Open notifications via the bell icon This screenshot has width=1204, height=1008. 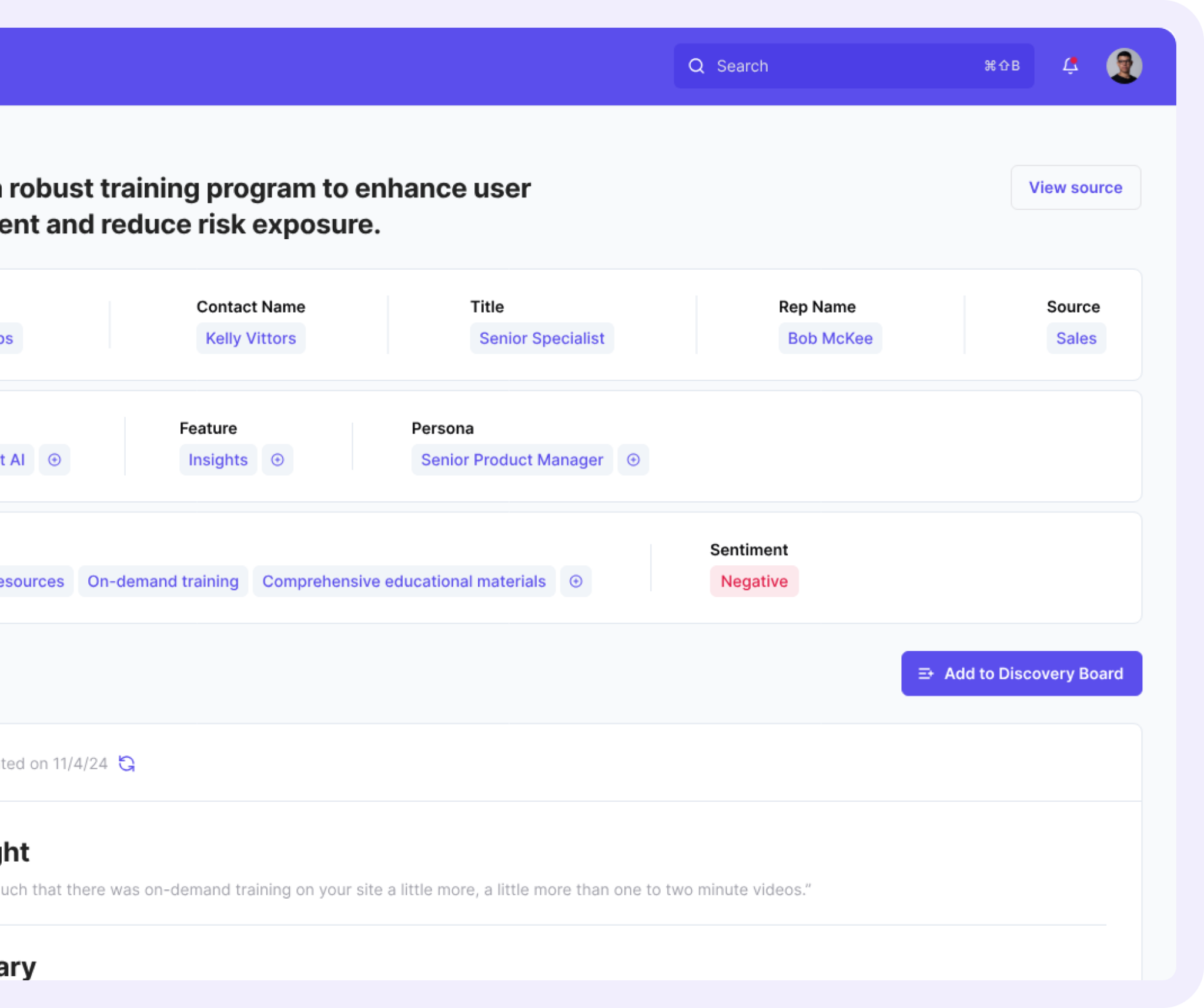point(1069,66)
